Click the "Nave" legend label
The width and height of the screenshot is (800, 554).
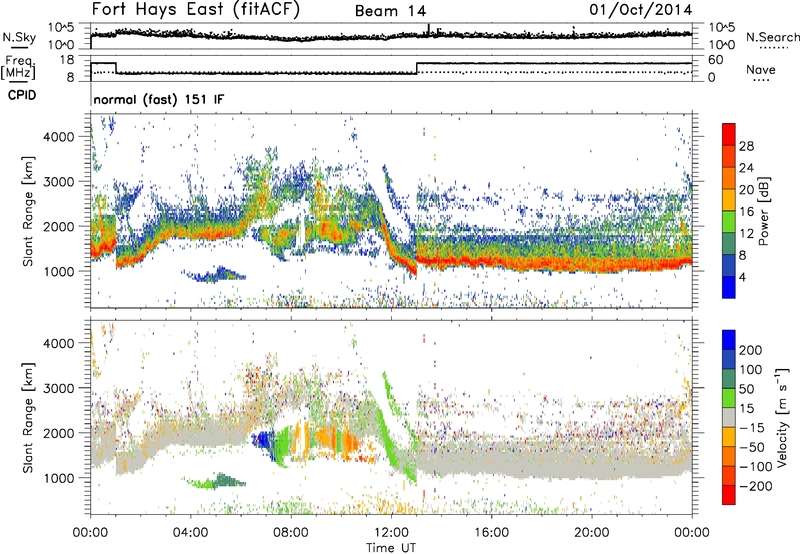[x=761, y=69]
